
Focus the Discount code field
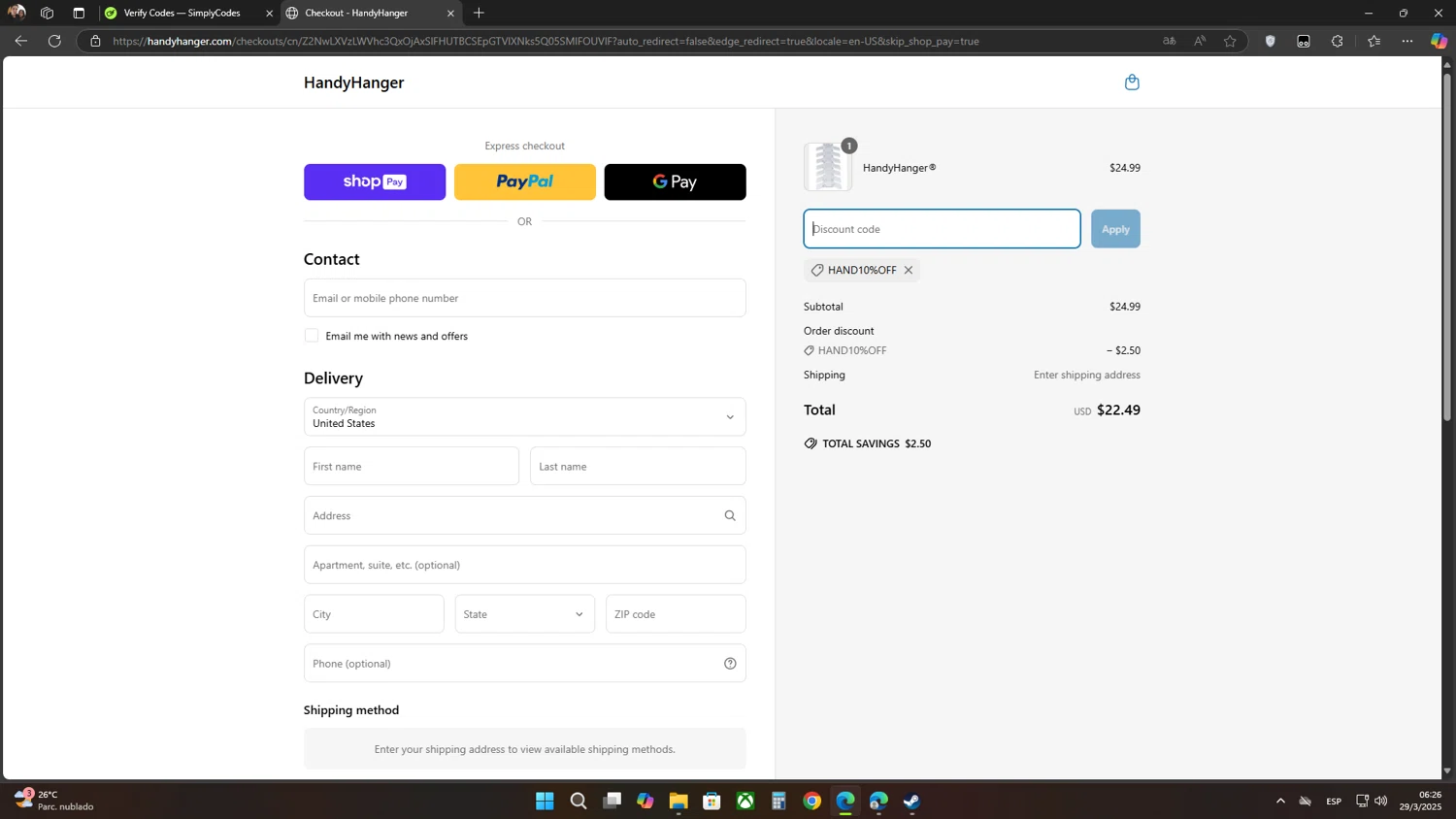click(x=942, y=229)
